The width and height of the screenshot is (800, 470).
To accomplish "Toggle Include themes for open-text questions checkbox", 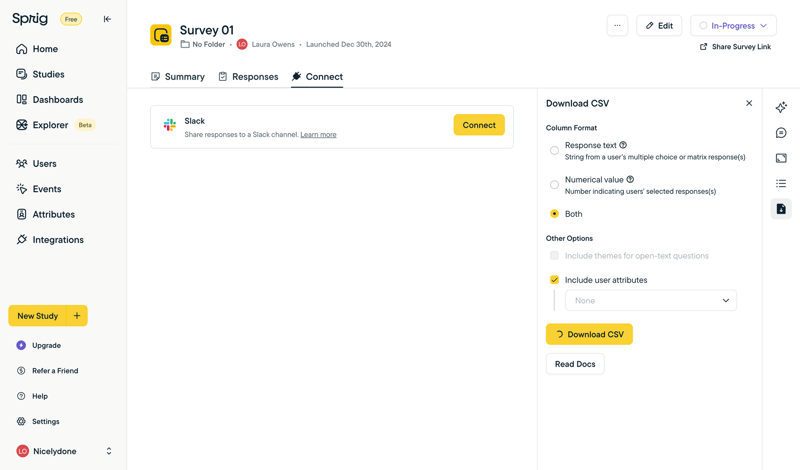I will coord(555,256).
